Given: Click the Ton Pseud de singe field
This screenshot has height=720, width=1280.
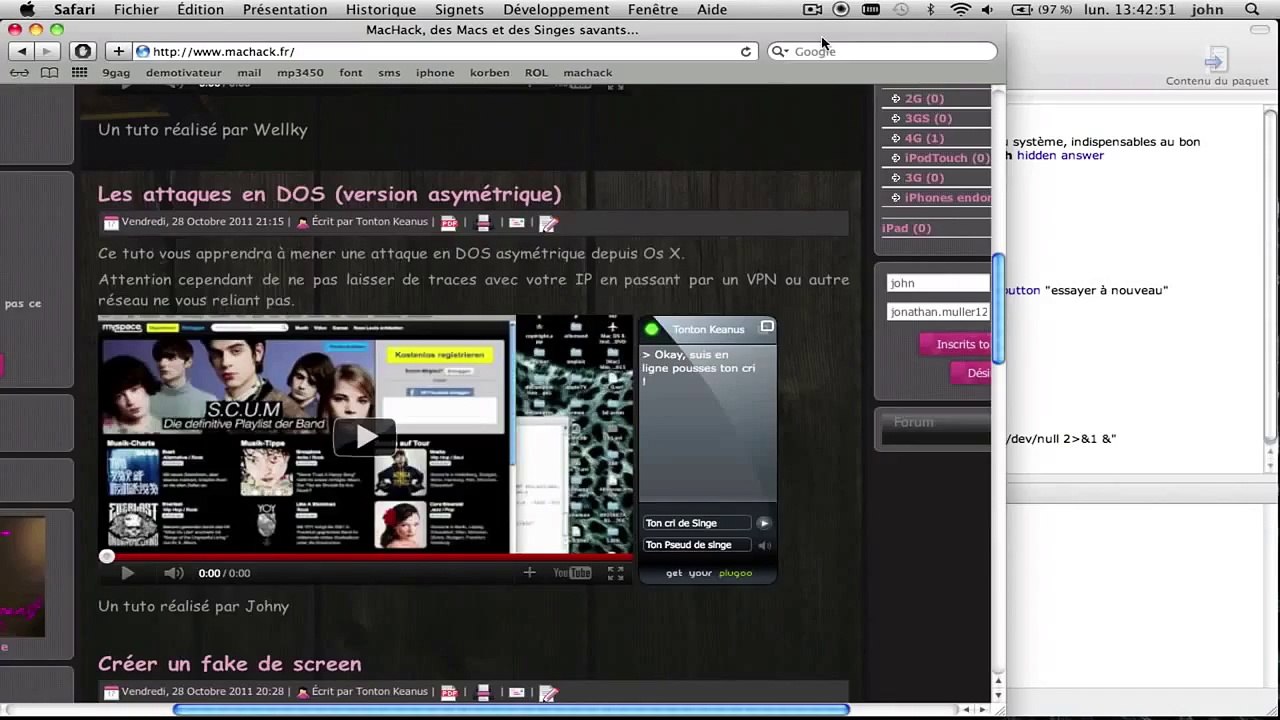Looking at the screenshot, I should tap(697, 545).
